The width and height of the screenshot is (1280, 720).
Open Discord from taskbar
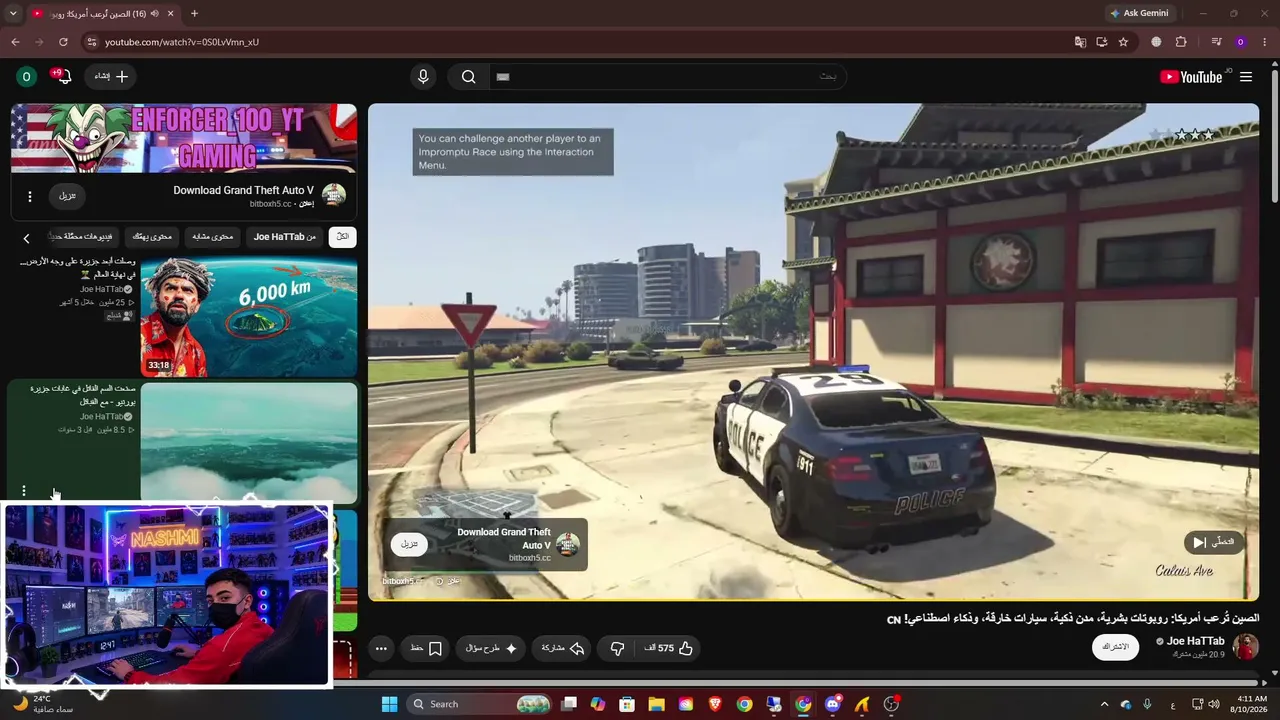click(832, 704)
